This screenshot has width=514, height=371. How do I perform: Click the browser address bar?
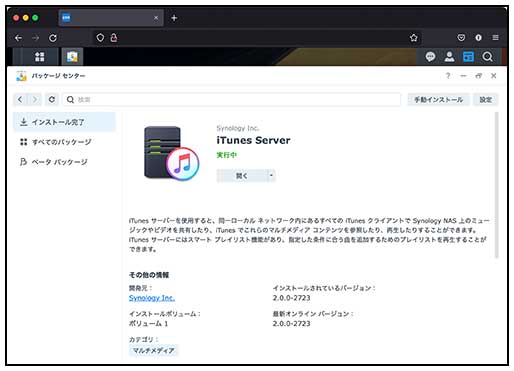point(257,38)
